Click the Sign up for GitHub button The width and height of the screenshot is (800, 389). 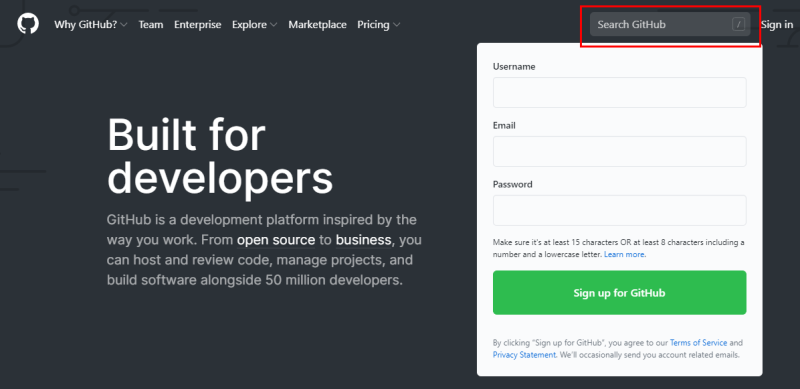(619, 293)
